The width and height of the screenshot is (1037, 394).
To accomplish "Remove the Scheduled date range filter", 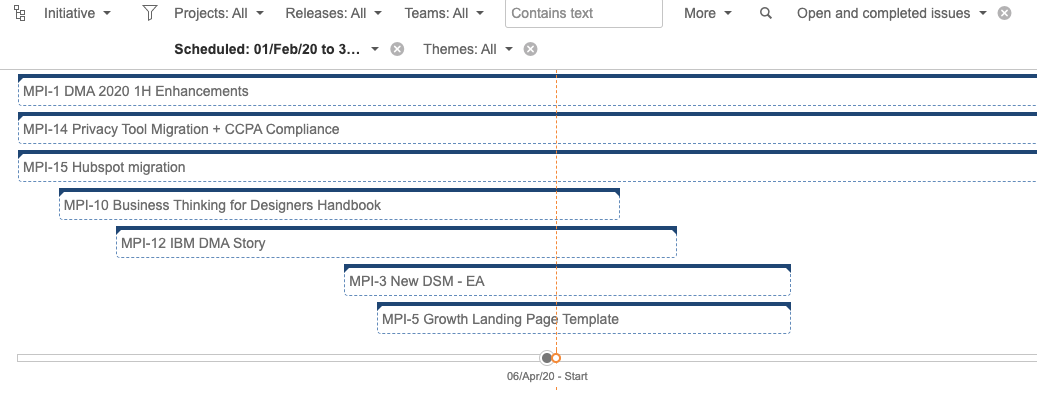I will [x=397, y=50].
